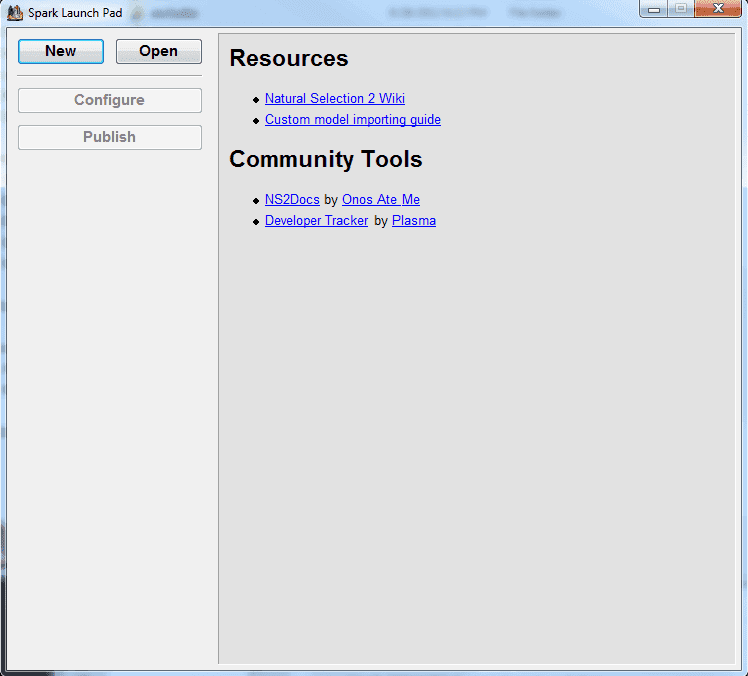Open the Developer Tracker link
This screenshot has height=676, width=748.
click(x=316, y=221)
